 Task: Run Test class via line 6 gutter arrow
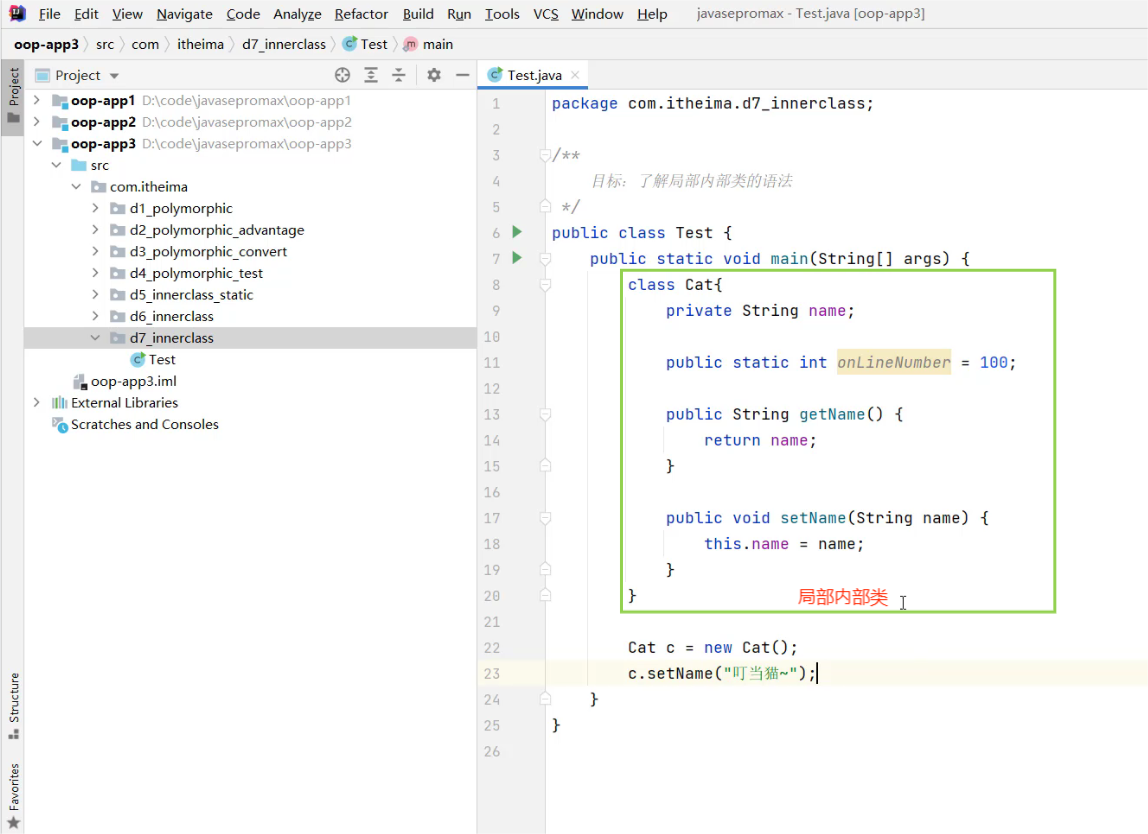517,232
